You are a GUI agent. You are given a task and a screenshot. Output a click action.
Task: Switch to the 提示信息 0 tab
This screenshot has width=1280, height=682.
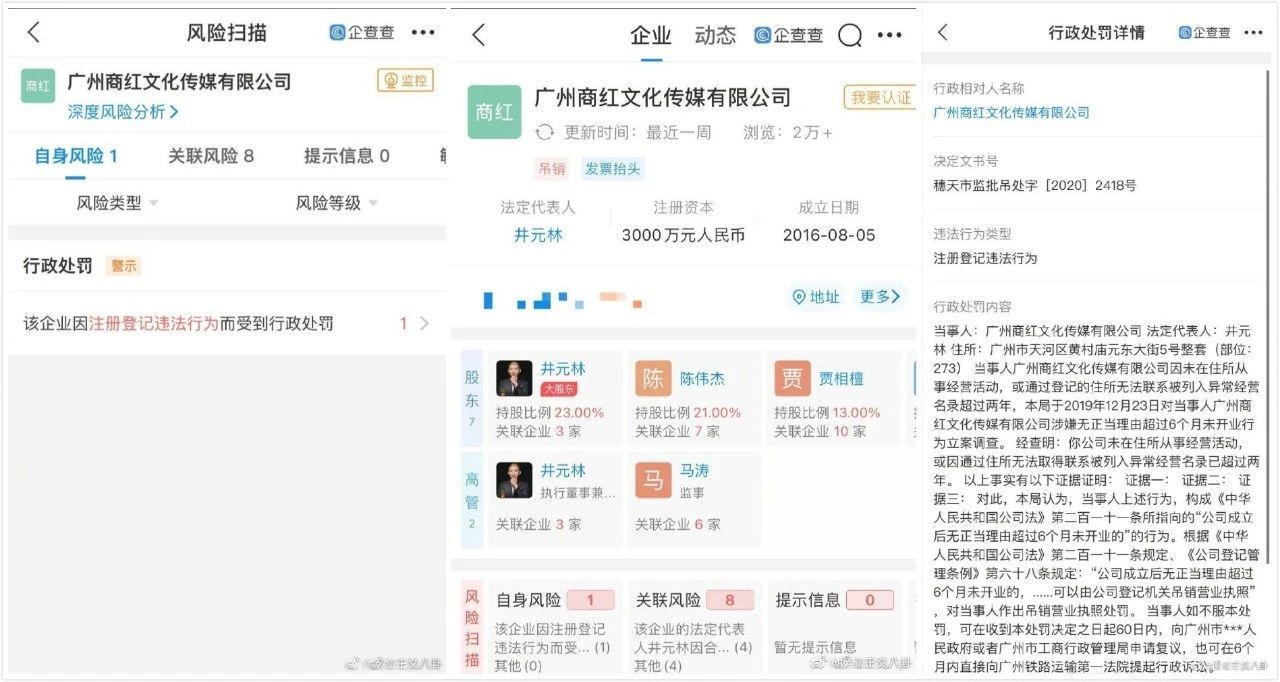[347, 156]
